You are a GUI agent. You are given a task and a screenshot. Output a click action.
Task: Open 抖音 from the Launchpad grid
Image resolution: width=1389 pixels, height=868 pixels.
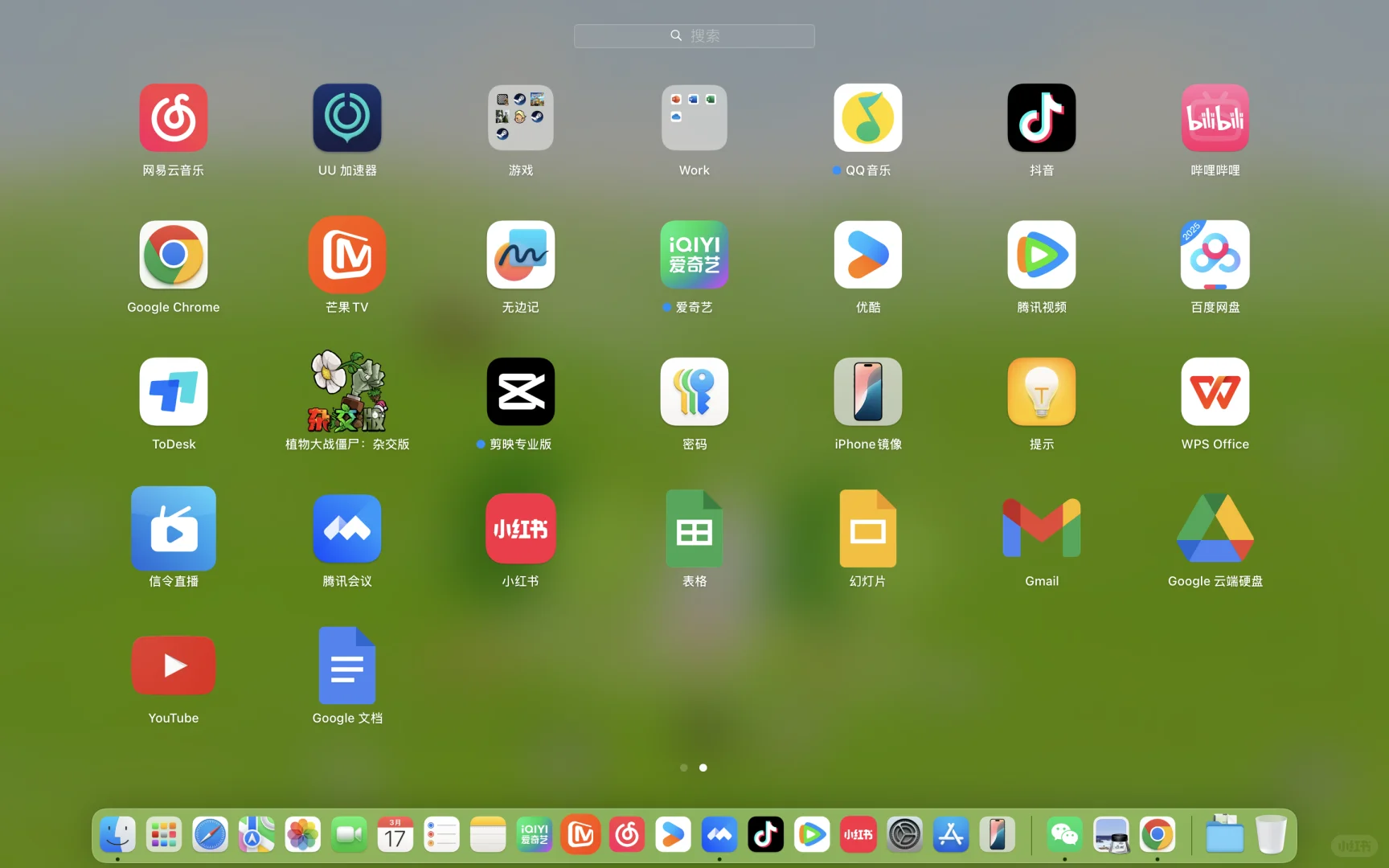coord(1042,118)
